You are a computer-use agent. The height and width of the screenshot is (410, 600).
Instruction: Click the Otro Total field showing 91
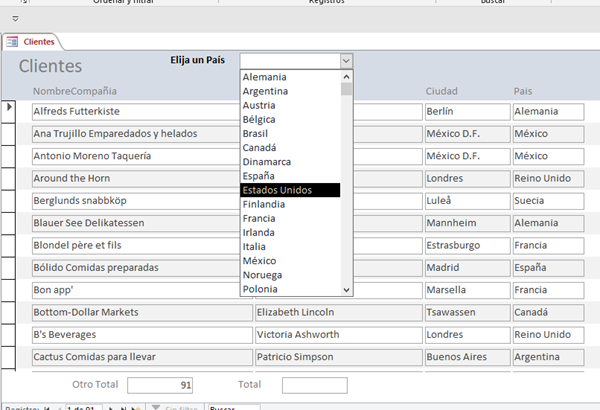[162, 385]
